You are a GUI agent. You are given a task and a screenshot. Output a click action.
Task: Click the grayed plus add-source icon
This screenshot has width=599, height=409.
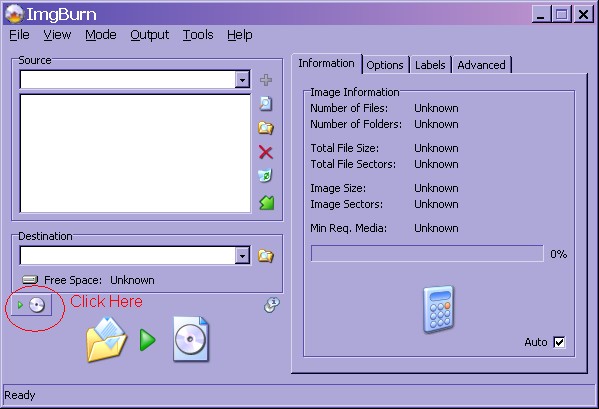266,80
